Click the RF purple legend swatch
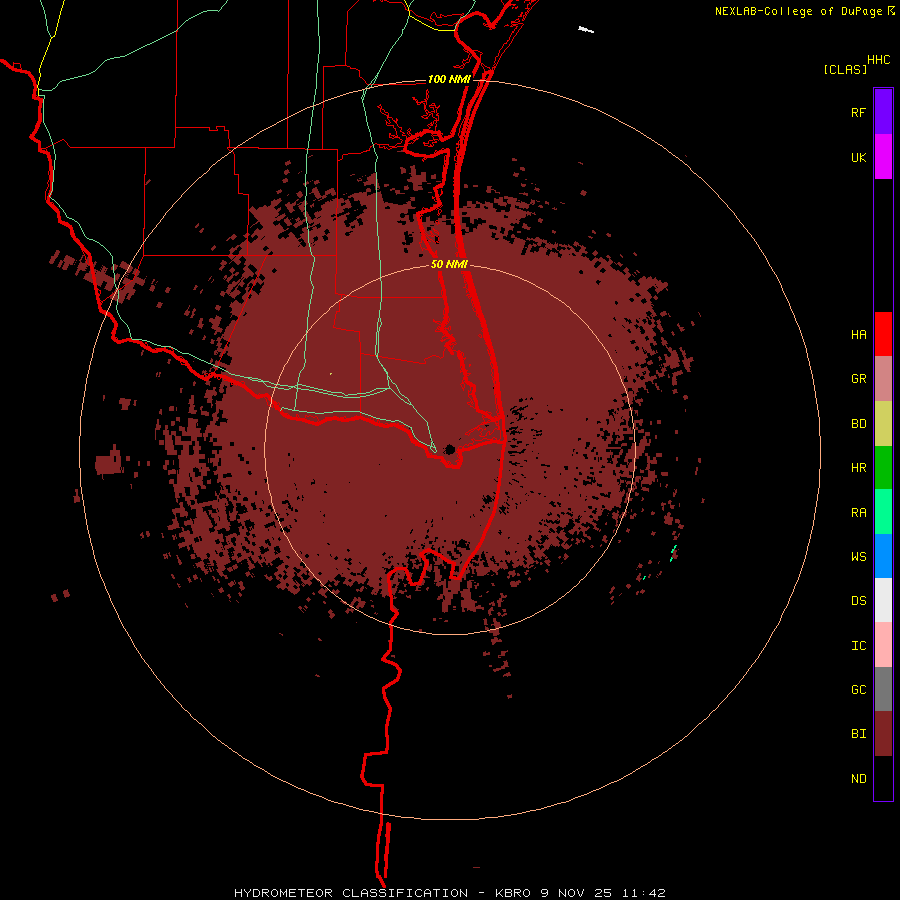 [883, 112]
